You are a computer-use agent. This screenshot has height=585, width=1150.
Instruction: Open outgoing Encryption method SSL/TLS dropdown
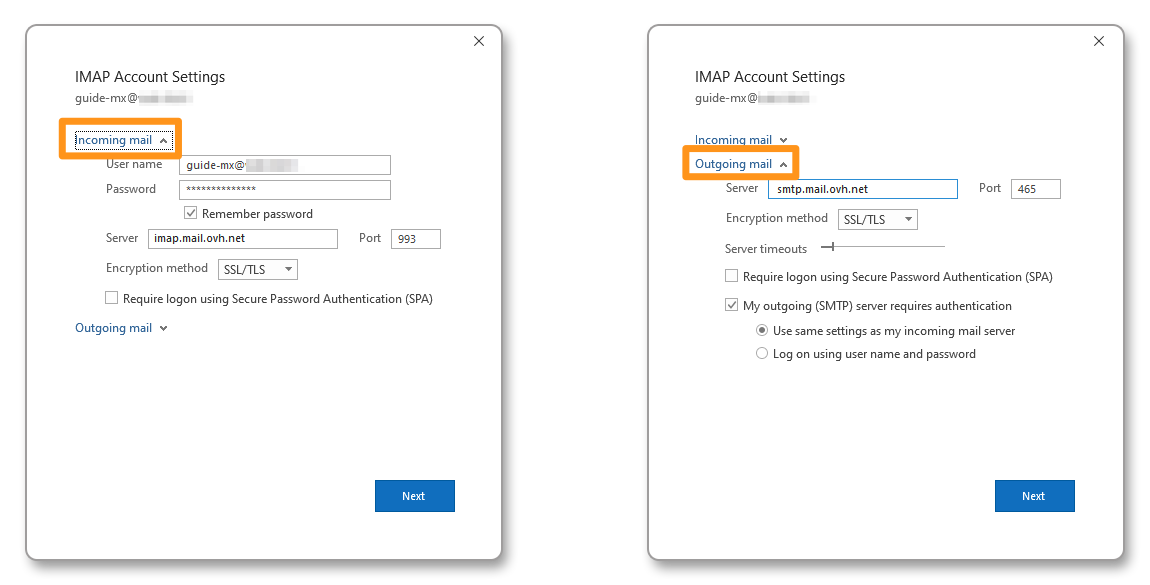click(x=877, y=219)
